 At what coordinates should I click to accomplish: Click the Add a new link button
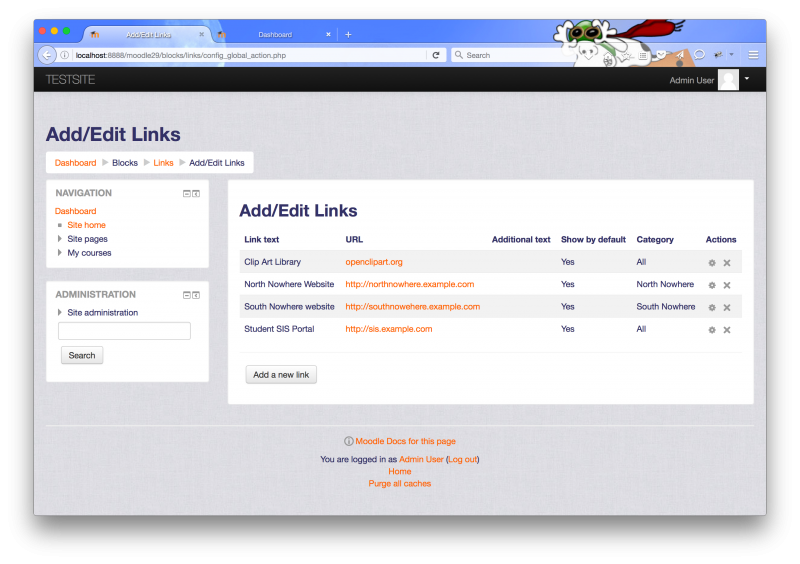281,375
